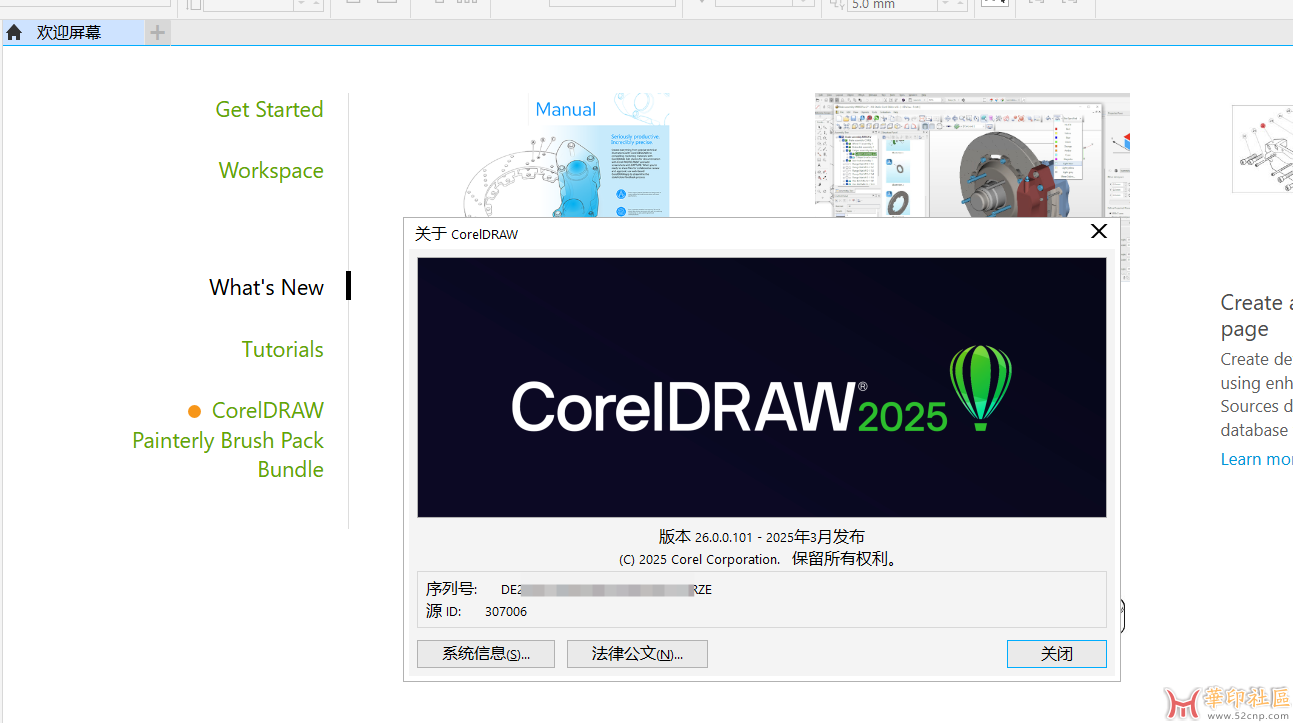Follow the Learn more link
This screenshot has height=723, width=1293.
[1256, 459]
